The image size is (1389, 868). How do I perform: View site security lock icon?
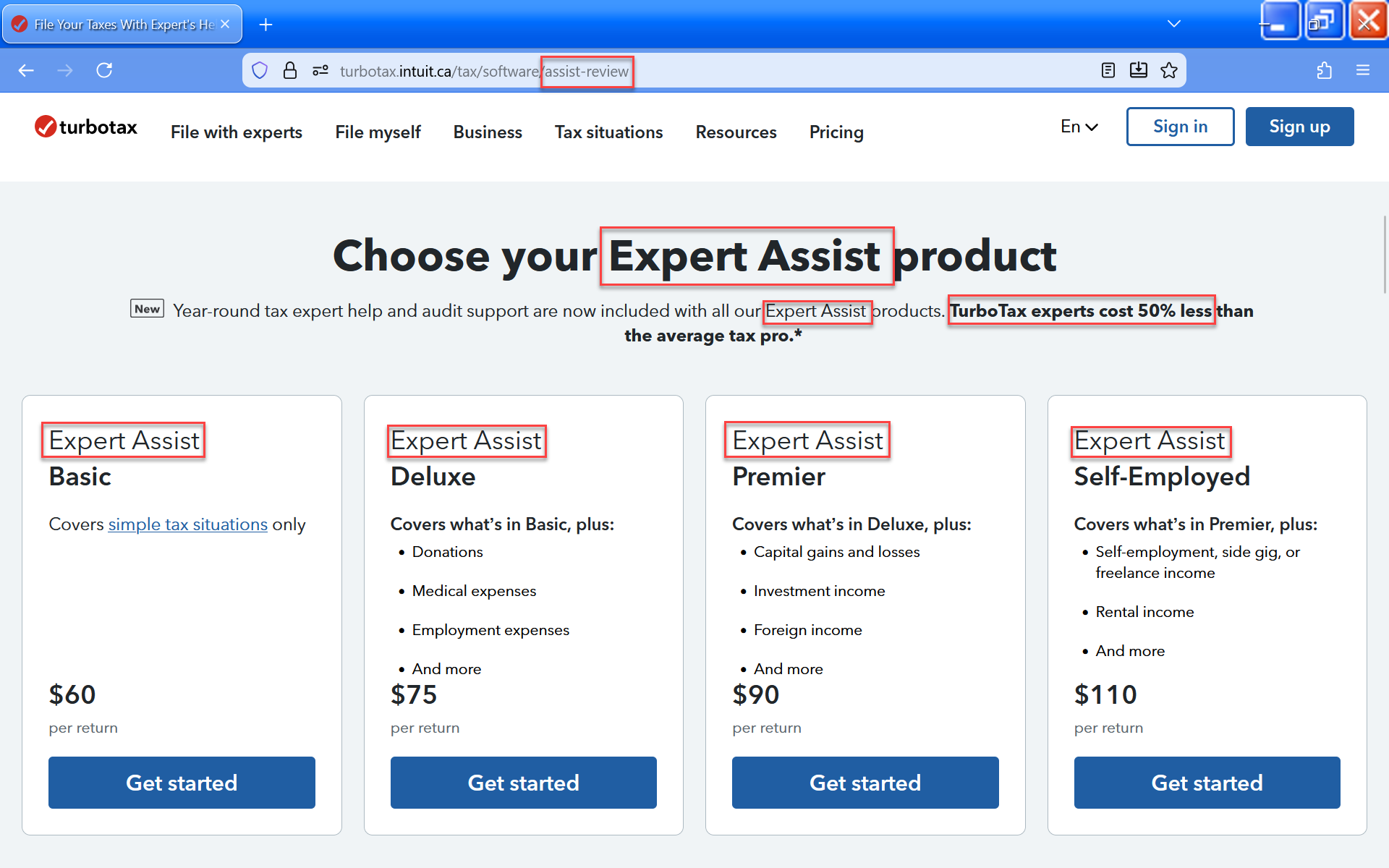click(x=290, y=70)
